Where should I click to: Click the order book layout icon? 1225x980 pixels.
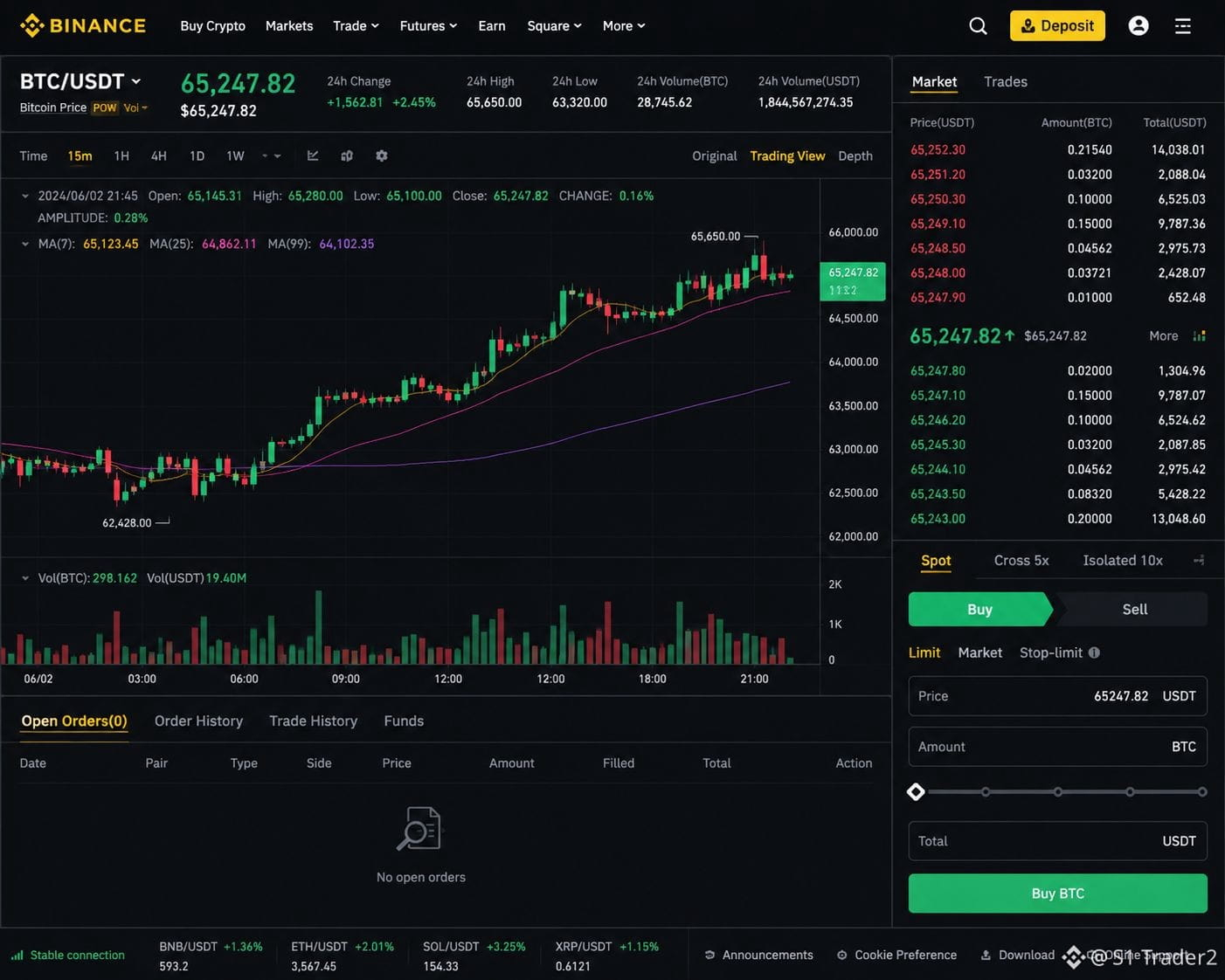pos(1199,335)
